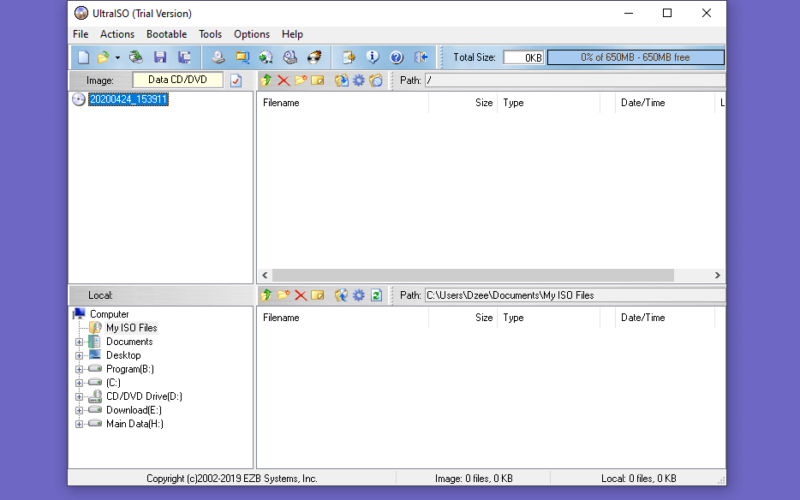
Task: Click red X delete icon in Local toolbar
Action: 301,295
